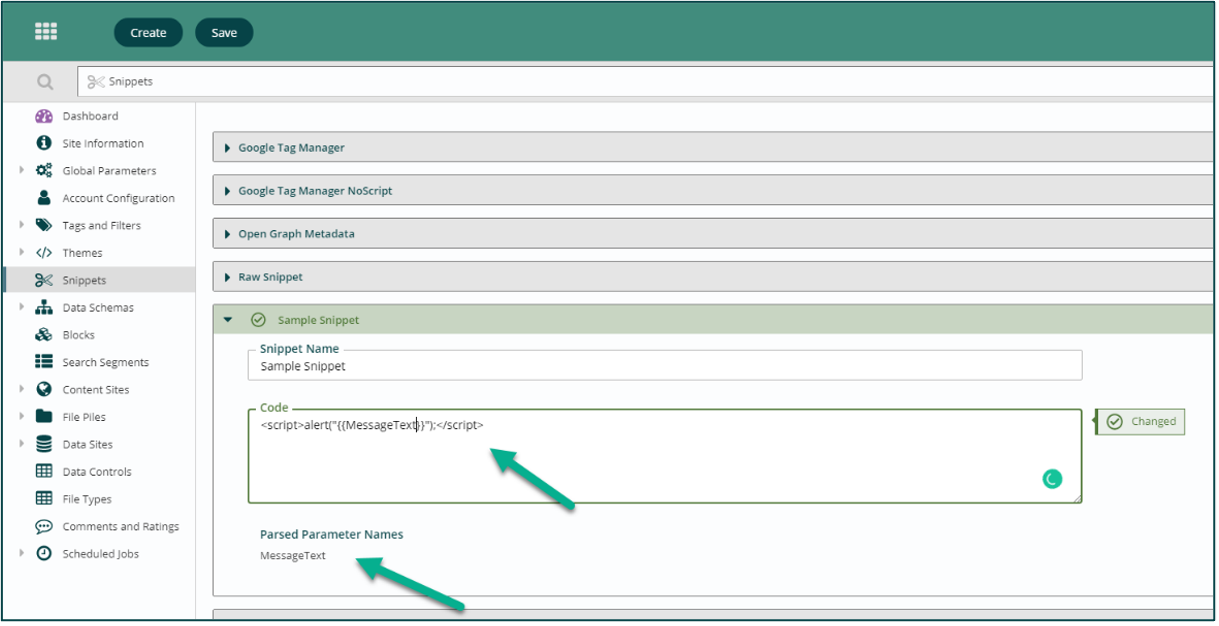Viewport: 1219px width, 626px height.
Task: Expand the Data Sites tree node
Action: 22,444
